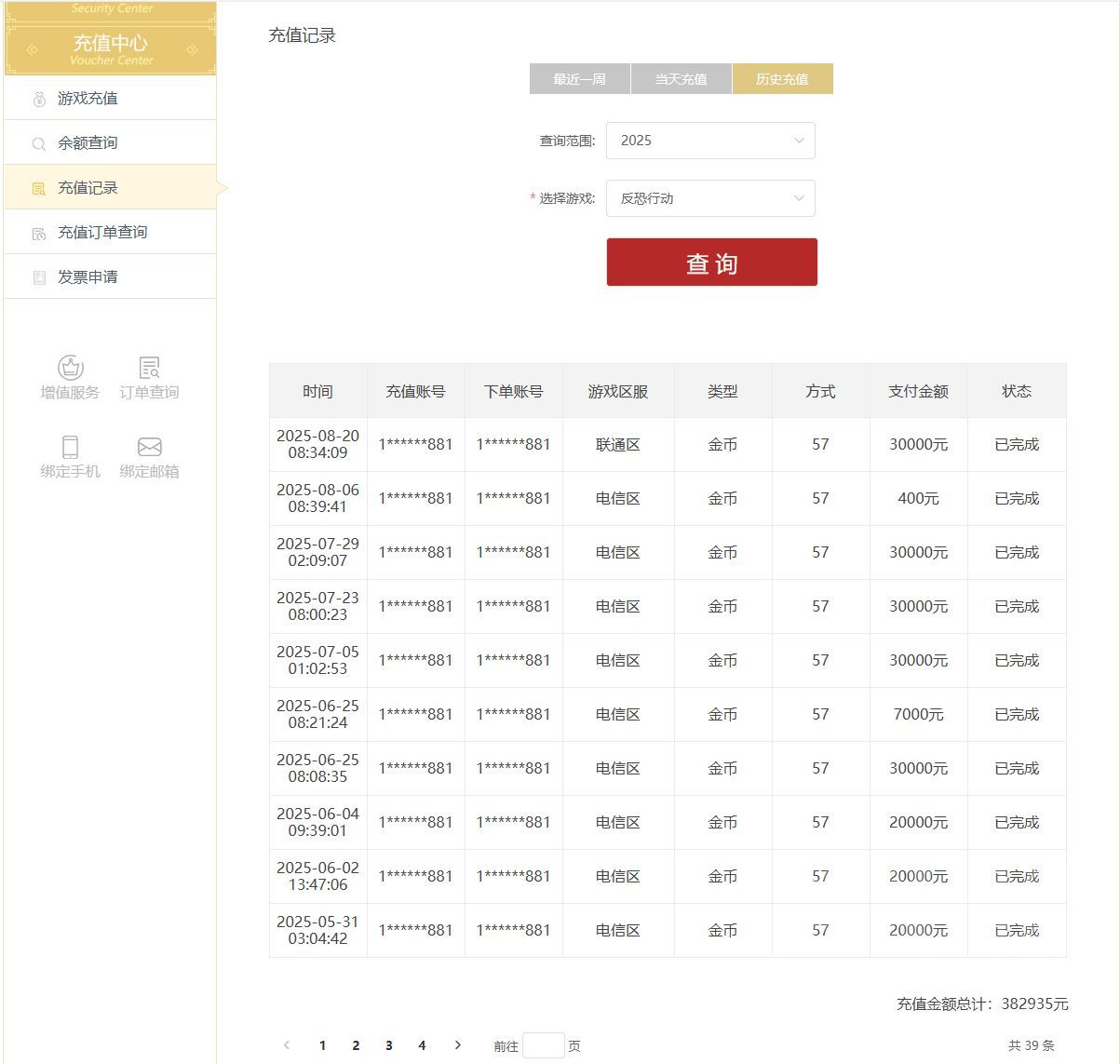
Task: Go to next page with right chevron
Action: (457, 1045)
